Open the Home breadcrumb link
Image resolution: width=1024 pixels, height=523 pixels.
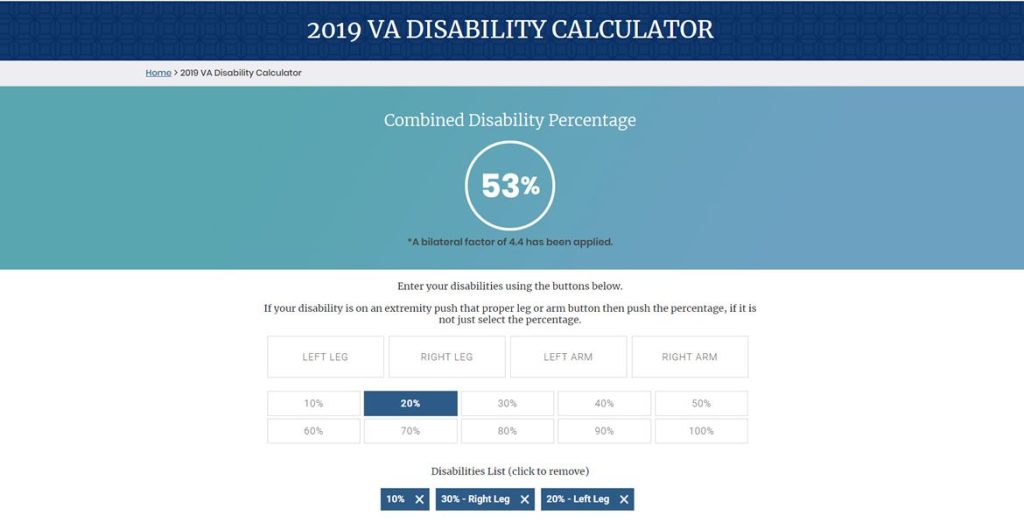[x=158, y=73]
